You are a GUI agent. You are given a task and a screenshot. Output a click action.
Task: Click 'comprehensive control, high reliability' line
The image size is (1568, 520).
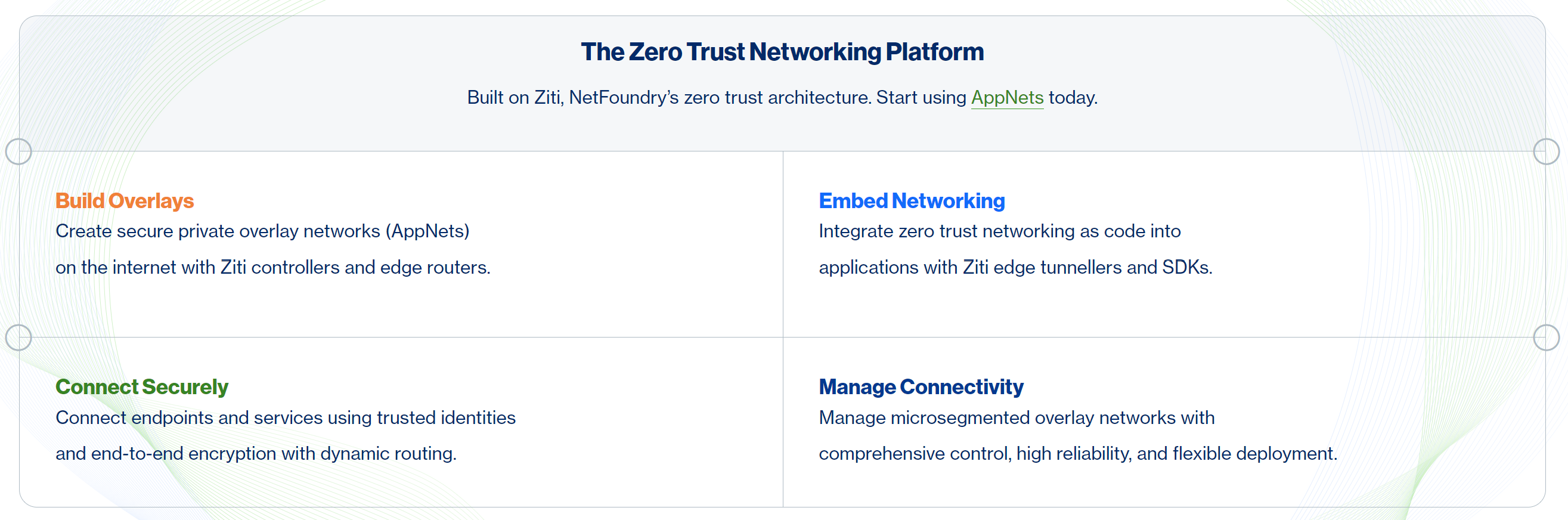coord(1078,454)
